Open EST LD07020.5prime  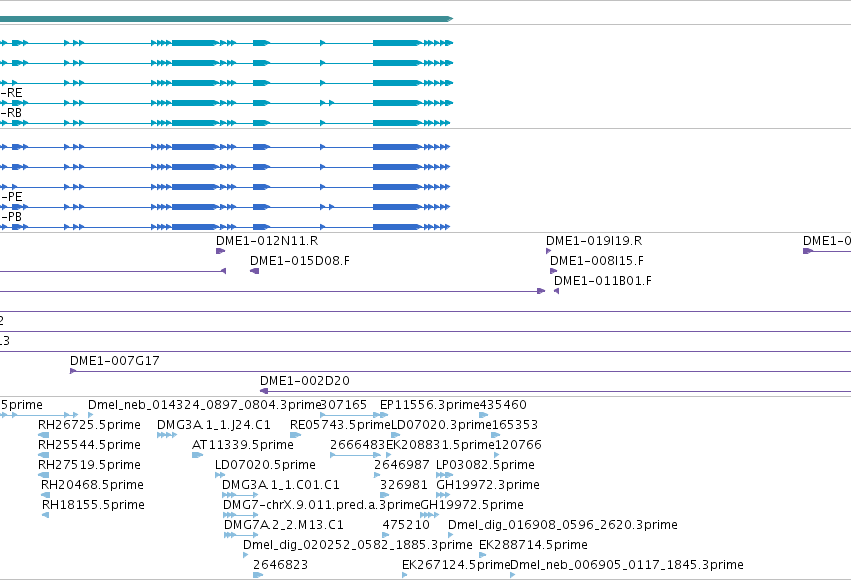coord(265,465)
